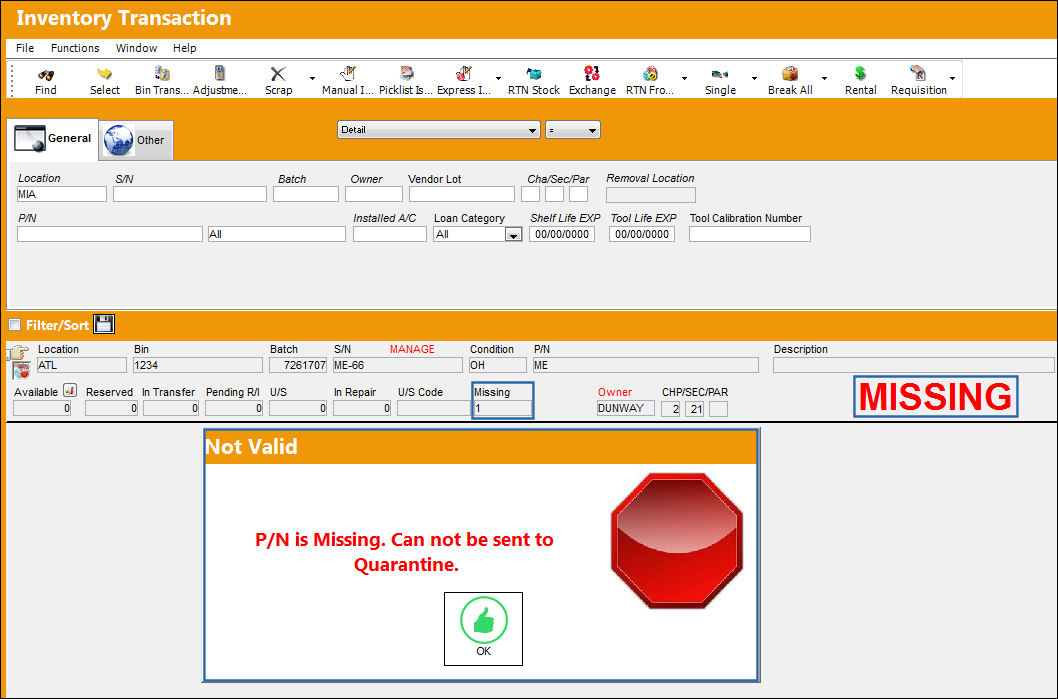Click the Select toolbar icon
The height and width of the screenshot is (699, 1058).
(x=105, y=74)
